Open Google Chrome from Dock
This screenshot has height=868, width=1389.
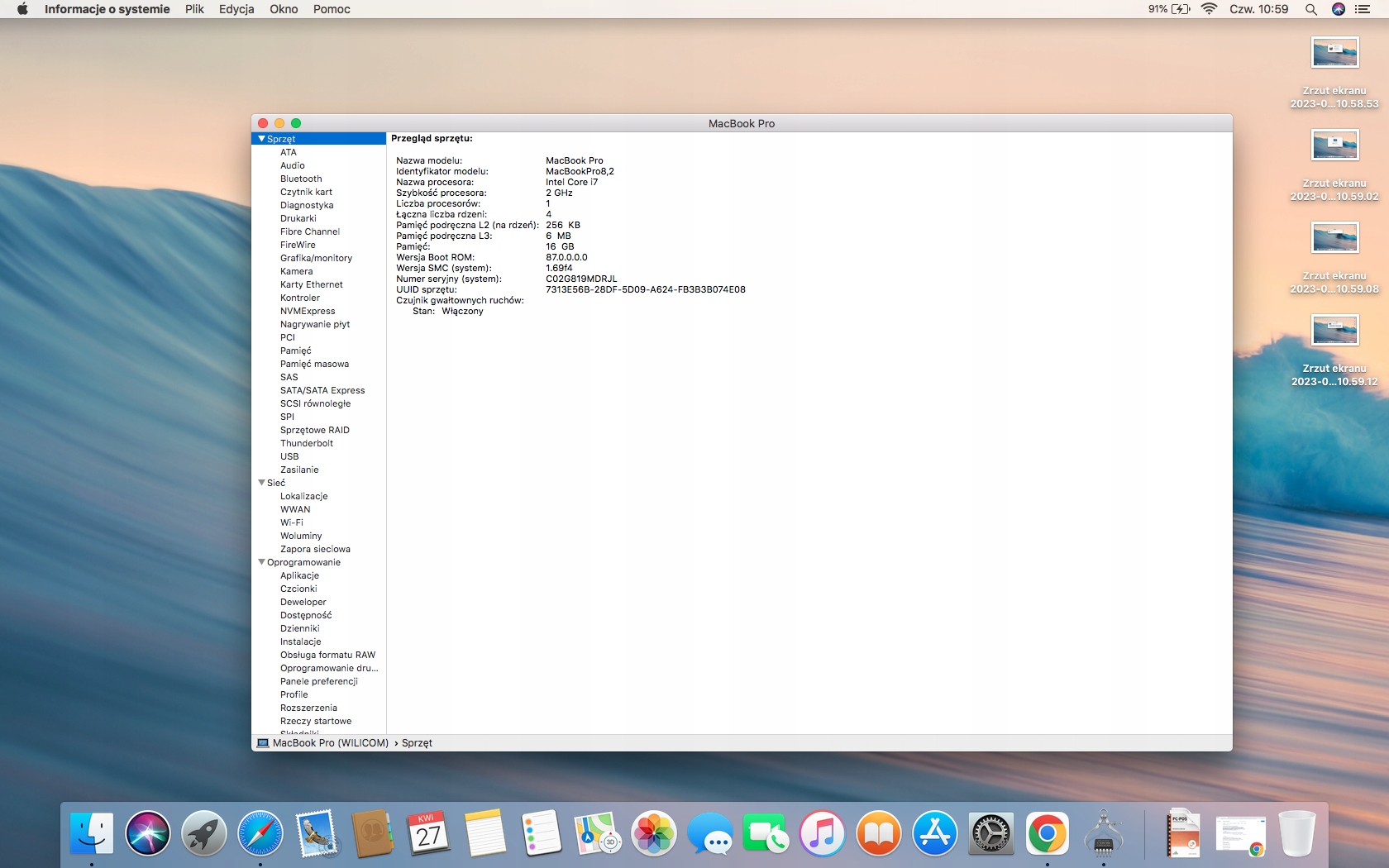coord(1047,833)
